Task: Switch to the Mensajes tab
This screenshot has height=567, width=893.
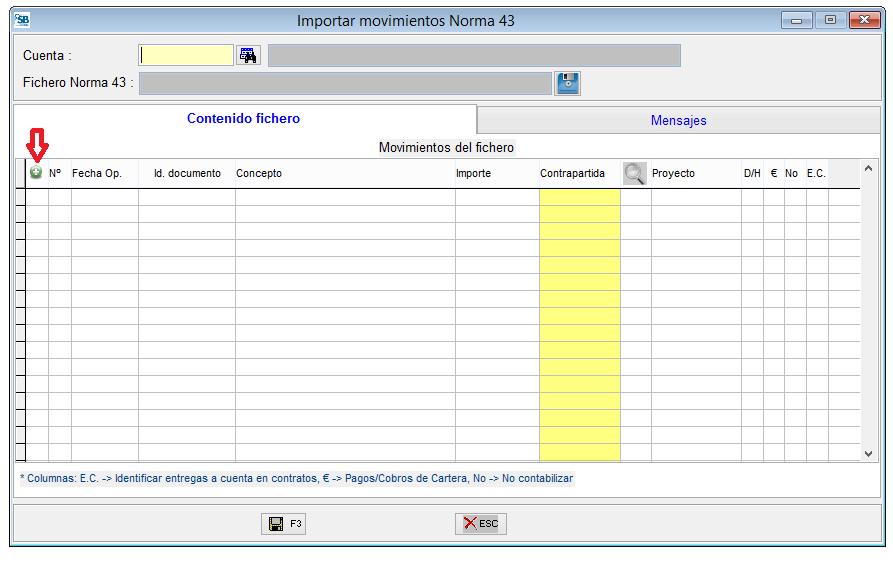Action: coord(678,120)
